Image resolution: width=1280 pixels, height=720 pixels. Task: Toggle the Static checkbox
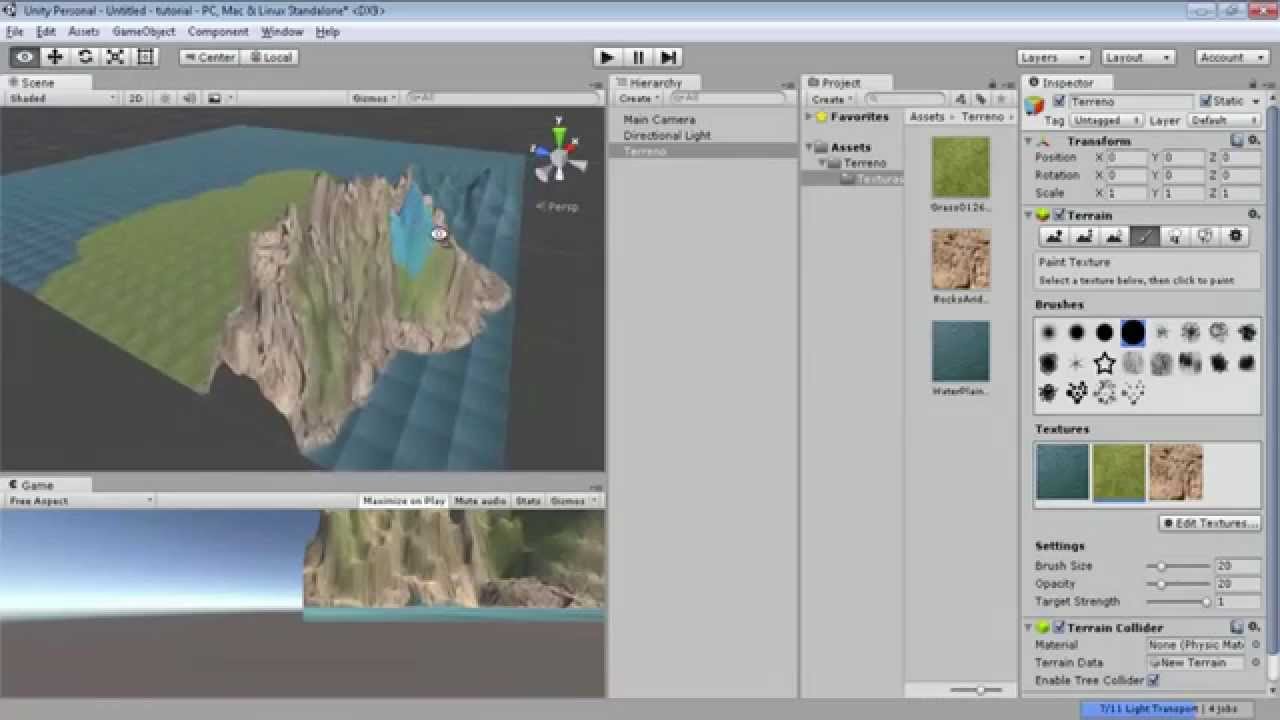click(1206, 101)
